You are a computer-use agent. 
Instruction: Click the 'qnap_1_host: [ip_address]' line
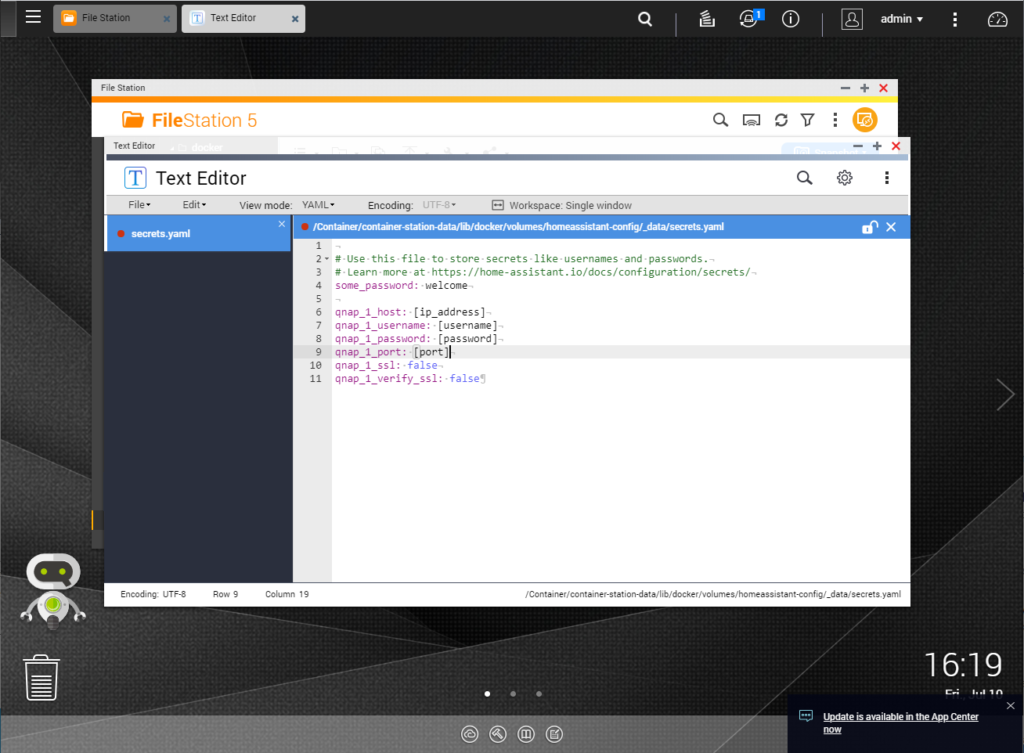[410, 312]
